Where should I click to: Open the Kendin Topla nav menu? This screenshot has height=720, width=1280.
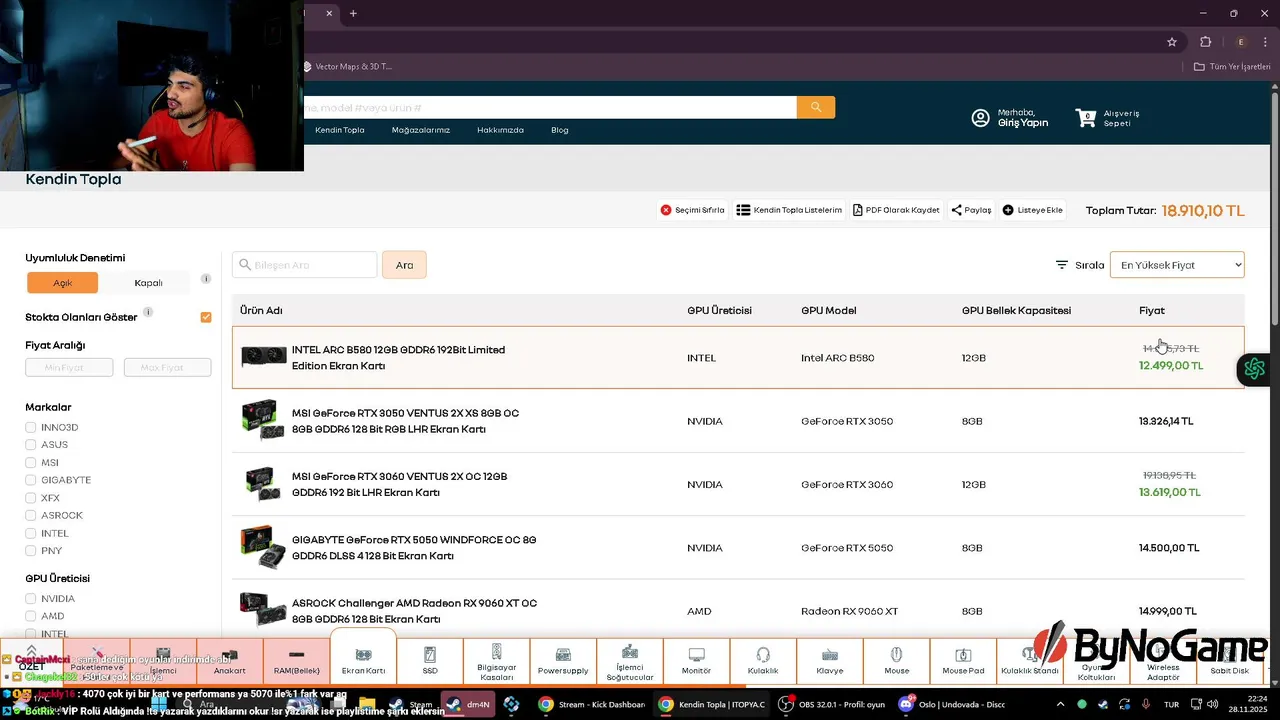(340, 130)
